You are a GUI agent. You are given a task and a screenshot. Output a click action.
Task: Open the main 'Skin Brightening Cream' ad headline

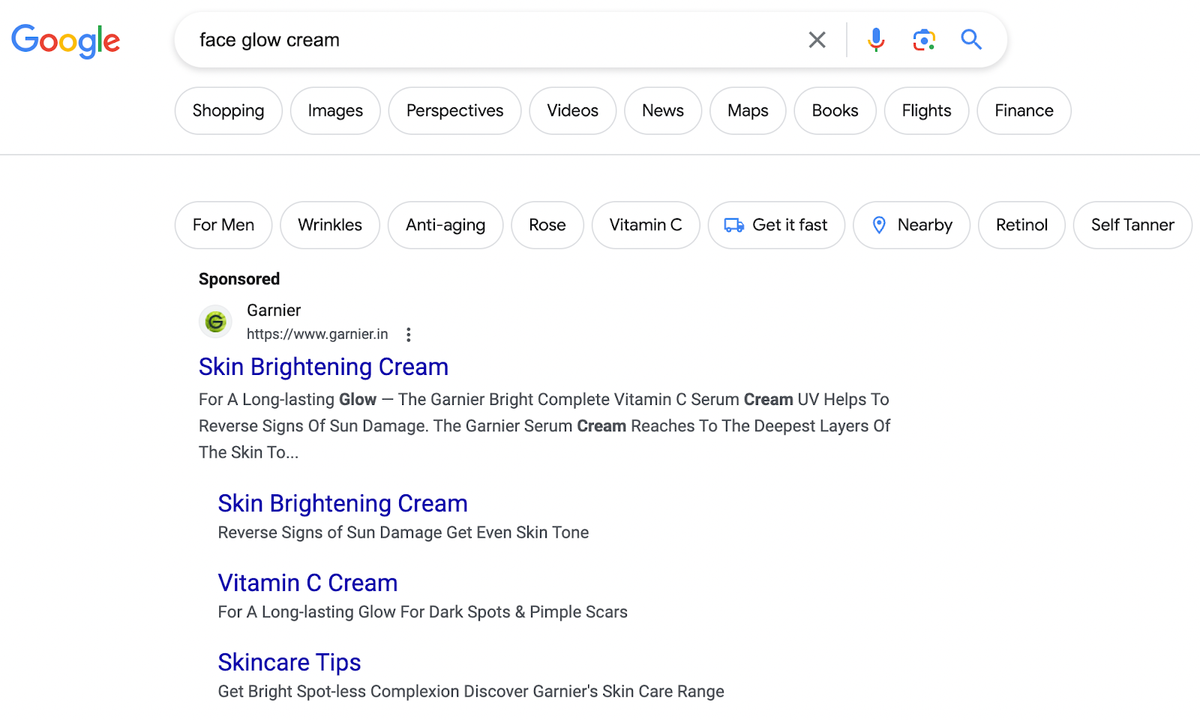323,367
